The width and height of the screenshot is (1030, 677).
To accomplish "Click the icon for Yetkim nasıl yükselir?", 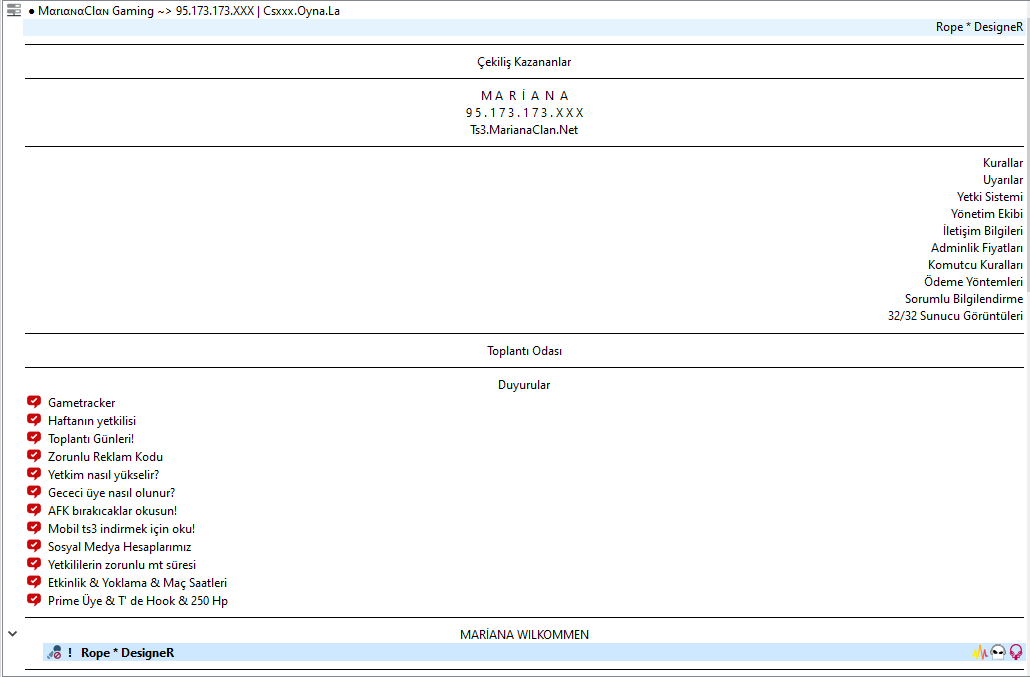I will [34, 474].
